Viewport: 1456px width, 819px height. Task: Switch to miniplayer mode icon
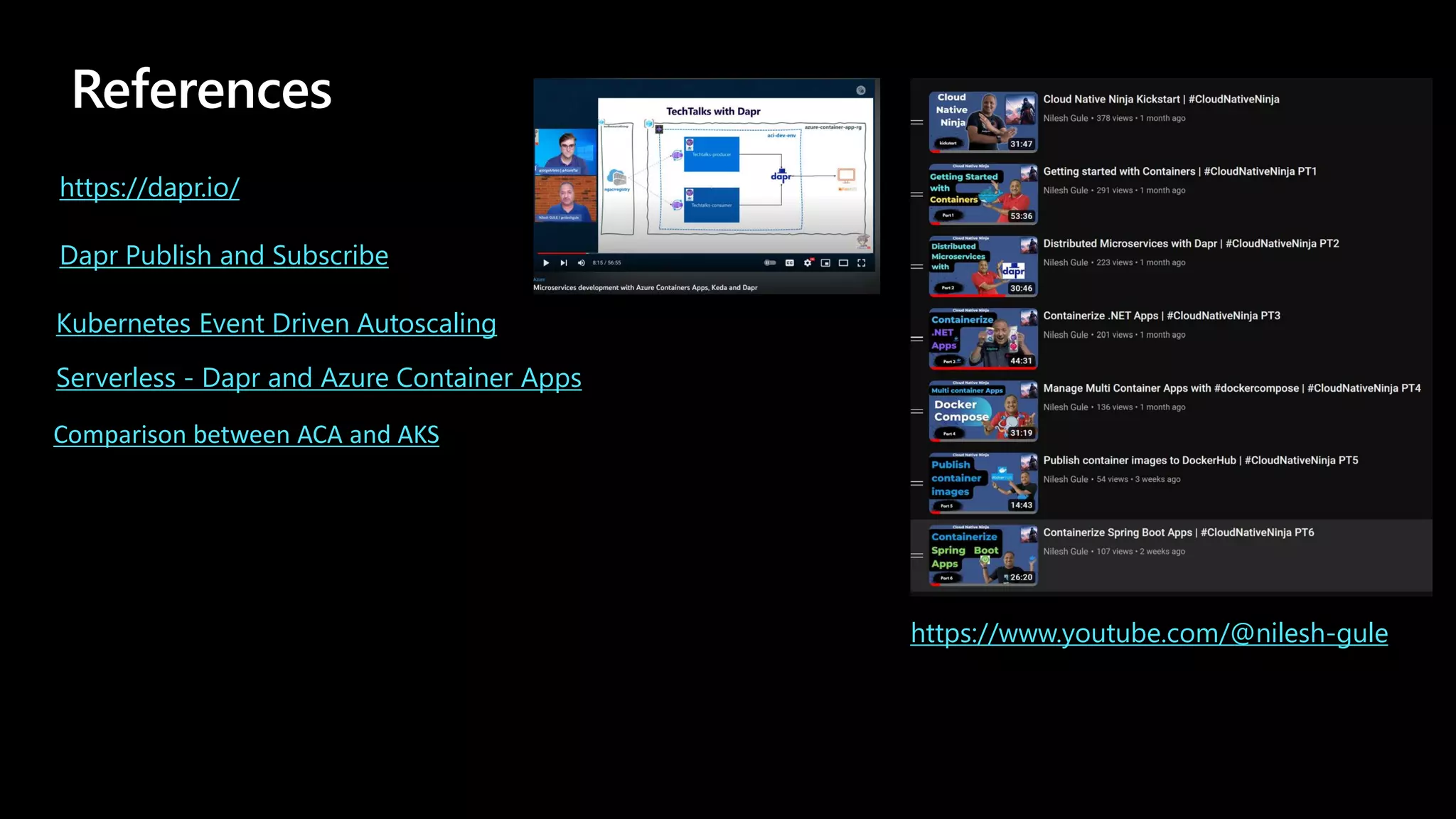(825, 263)
